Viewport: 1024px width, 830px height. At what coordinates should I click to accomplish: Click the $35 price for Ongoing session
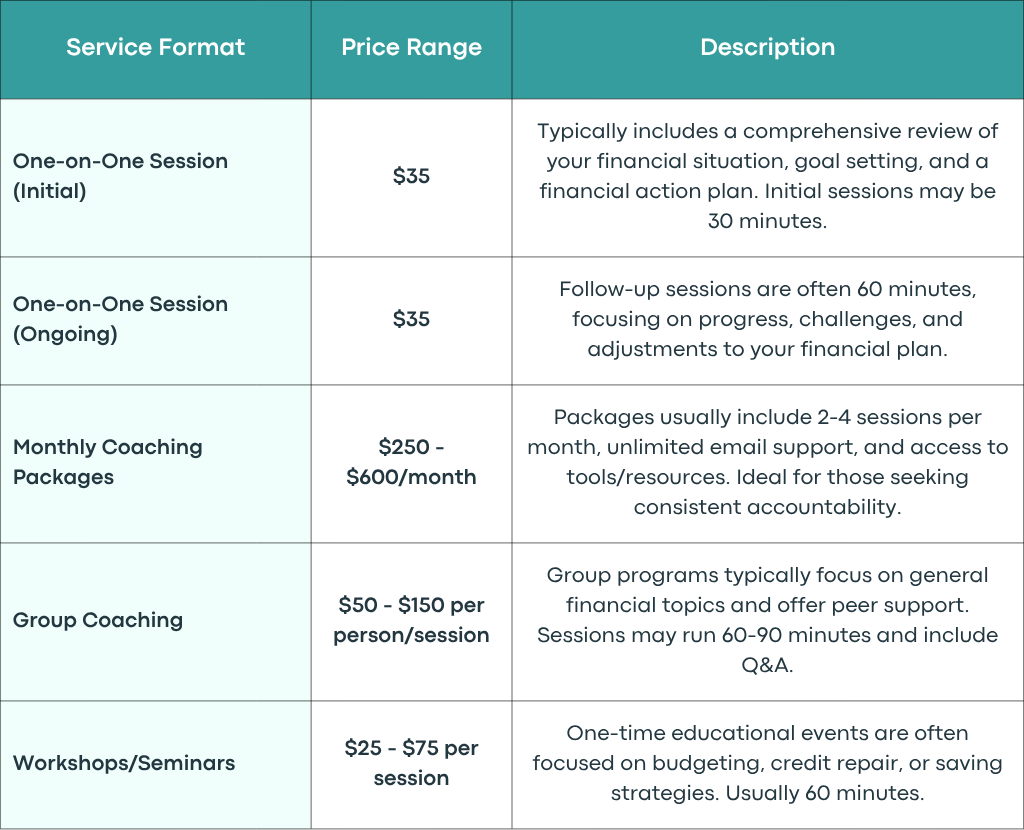click(411, 319)
